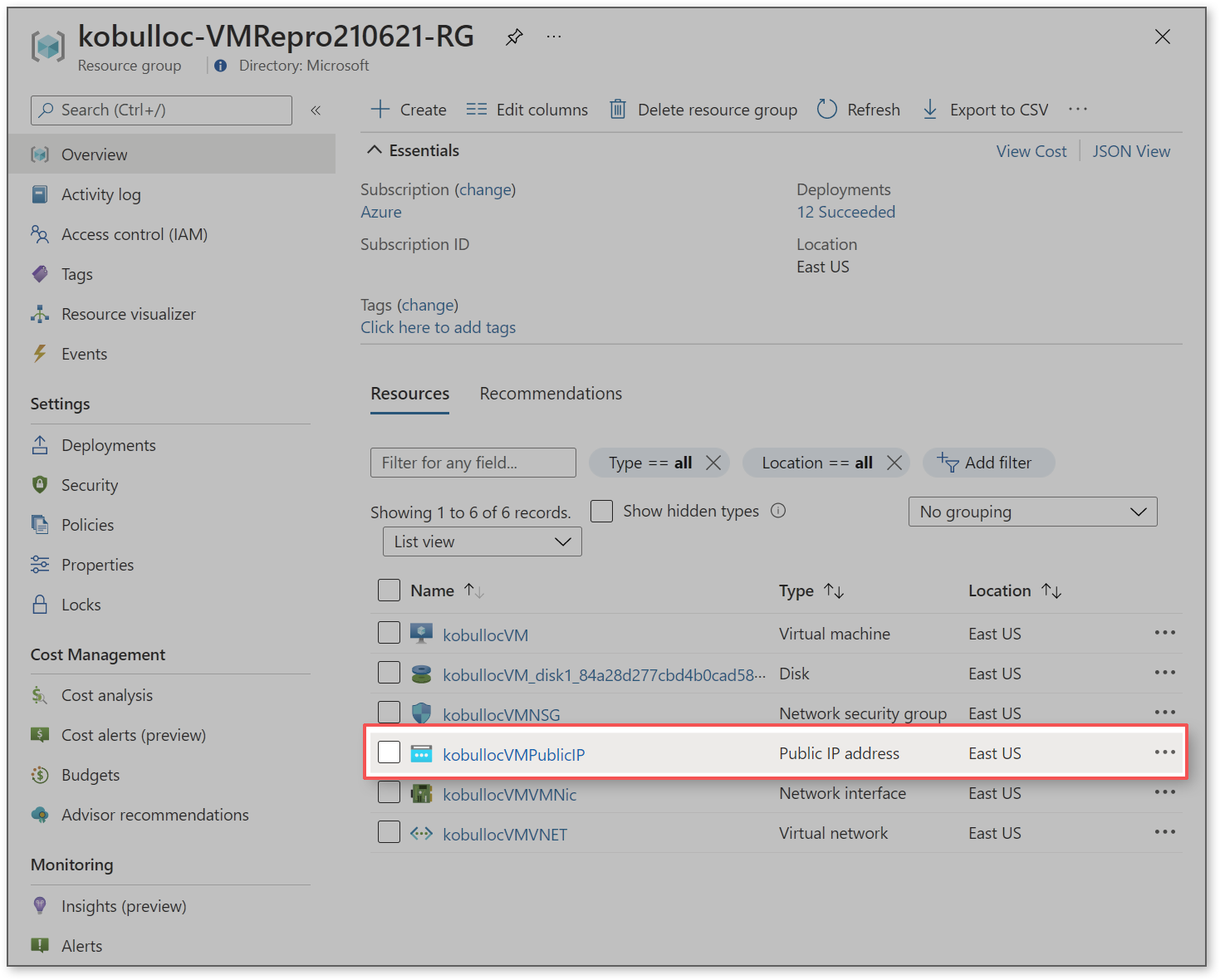Open context menu for kobullocVM row

[1165, 633]
